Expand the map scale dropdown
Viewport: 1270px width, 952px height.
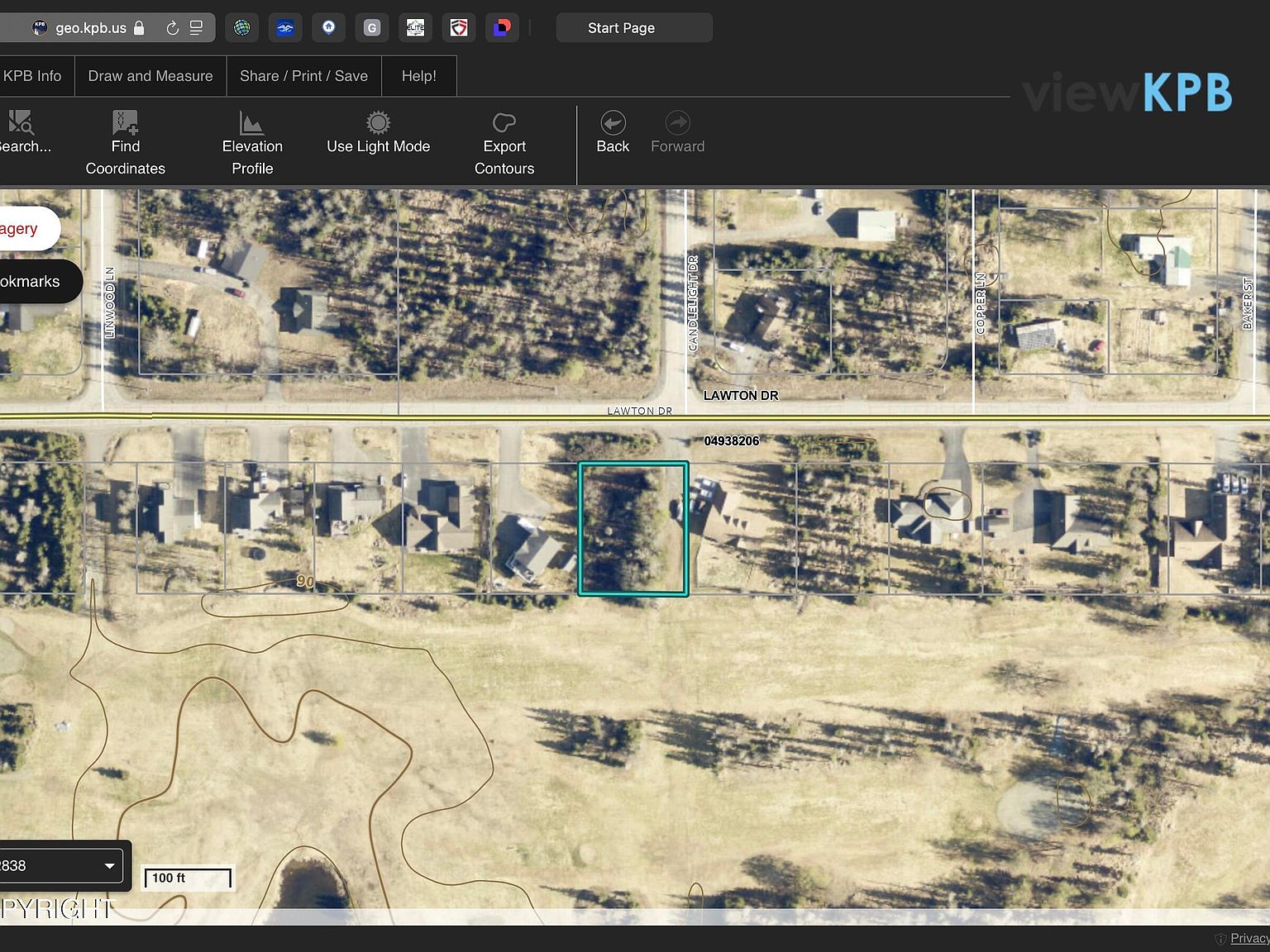[x=109, y=865]
